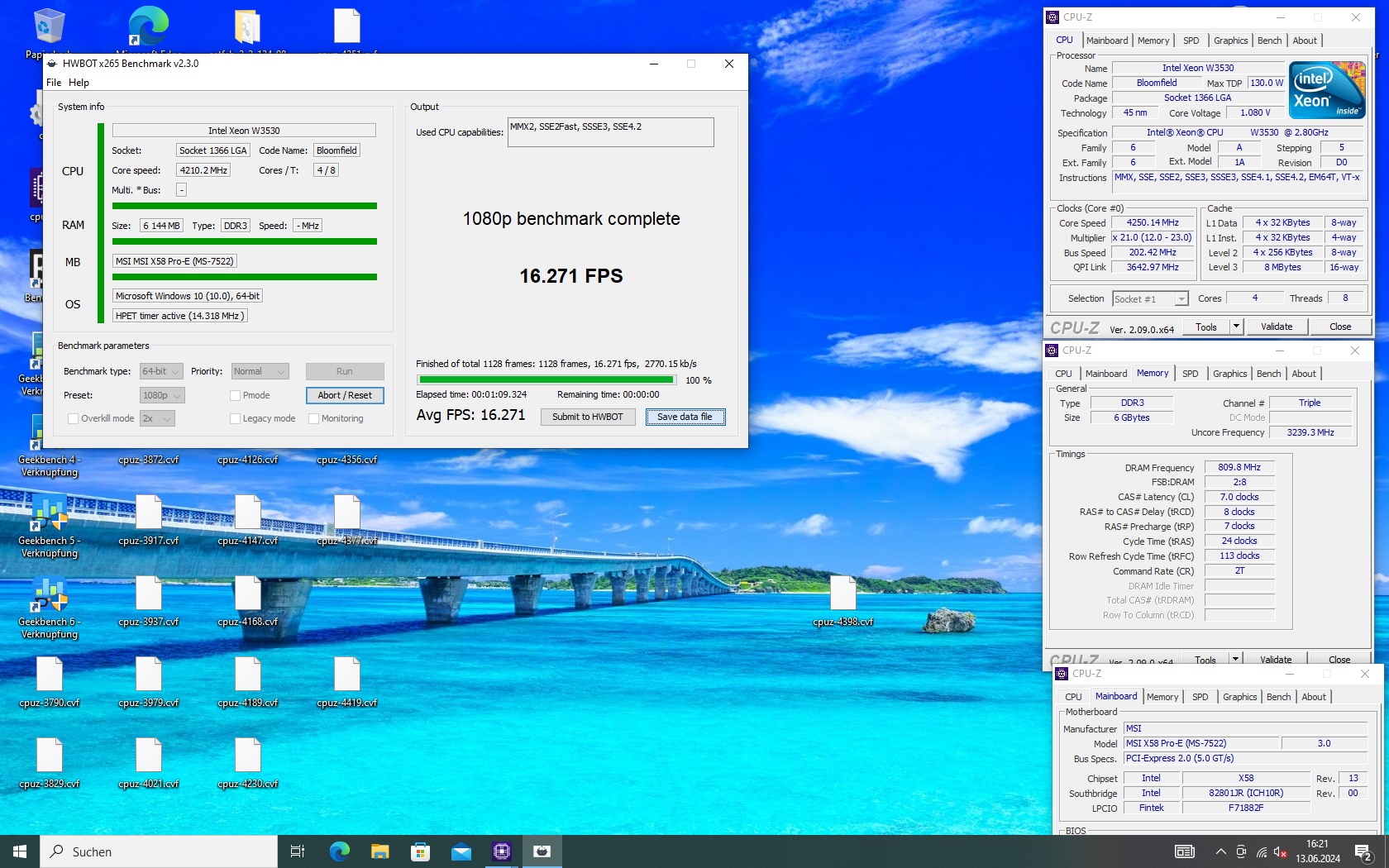The width and height of the screenshot is (1389, 868).
Task: Launch Geekbench 5 shortcut
Action: 50,526
